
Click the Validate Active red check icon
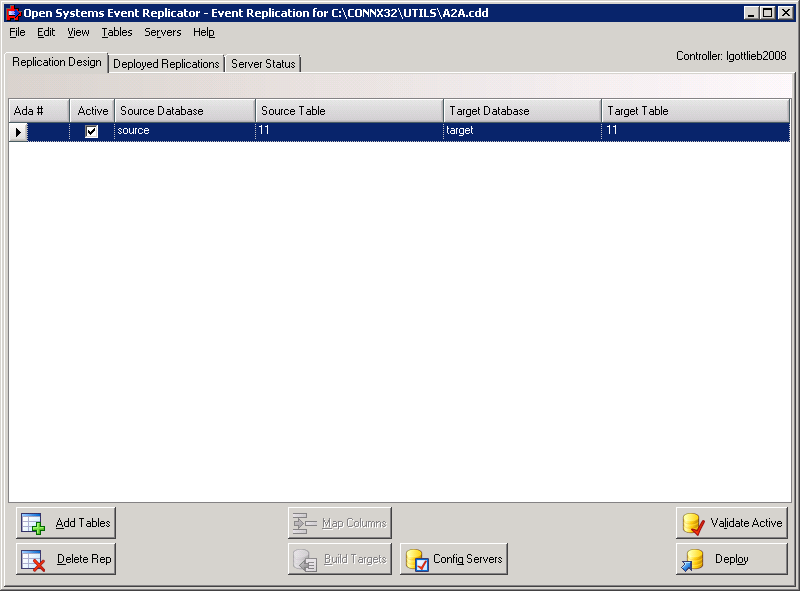pos(692,522)
